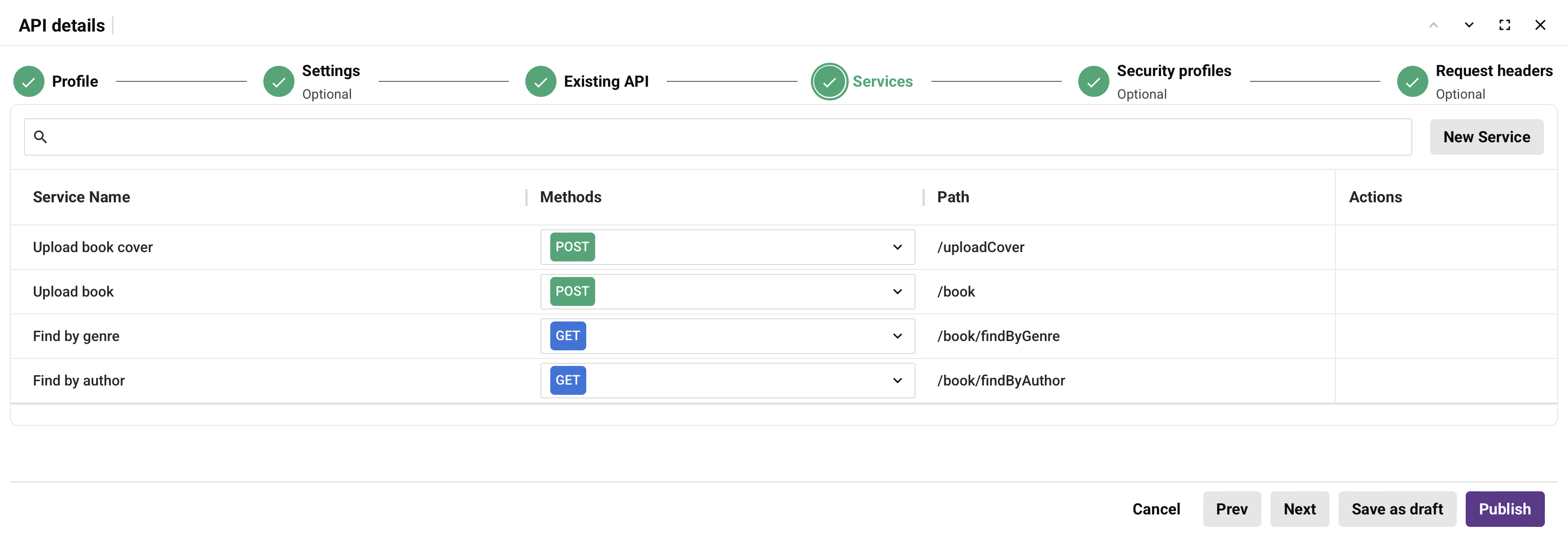Click the New Service button

(x=1487, y=137)
